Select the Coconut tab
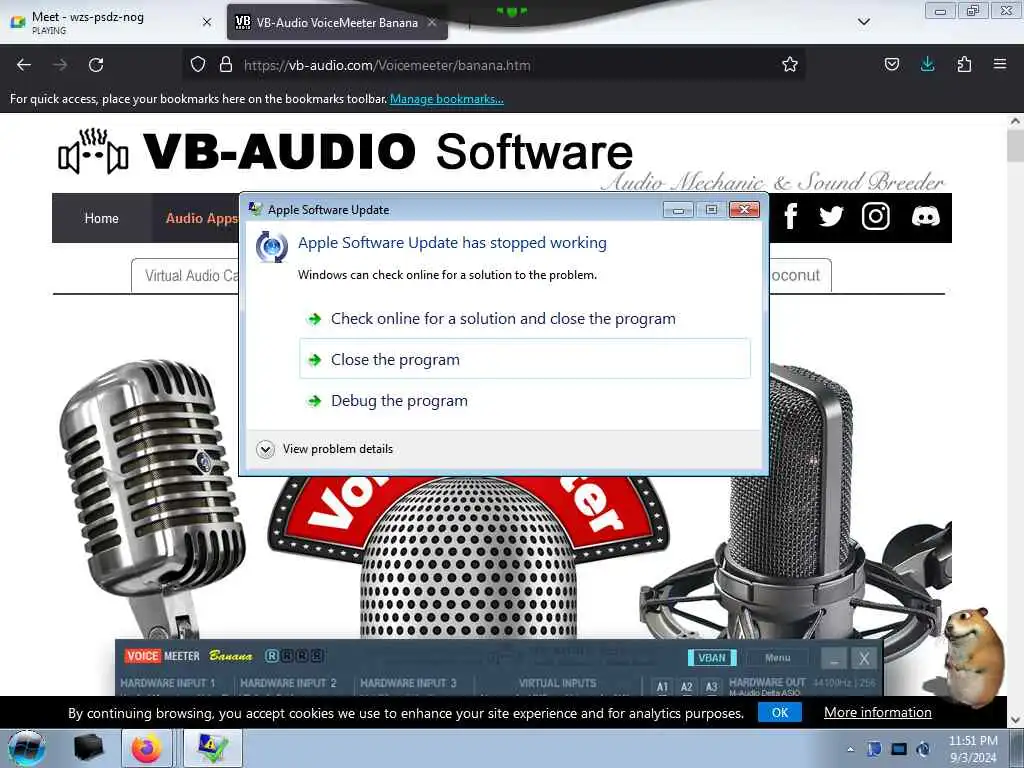Viewport: 1024px width, 768px height. click(799, 276)
